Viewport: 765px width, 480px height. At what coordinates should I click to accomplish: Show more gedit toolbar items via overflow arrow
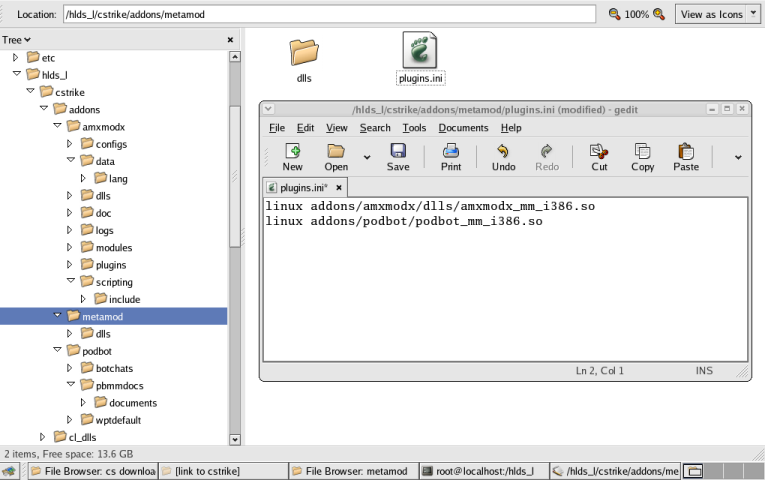point(738,157)
